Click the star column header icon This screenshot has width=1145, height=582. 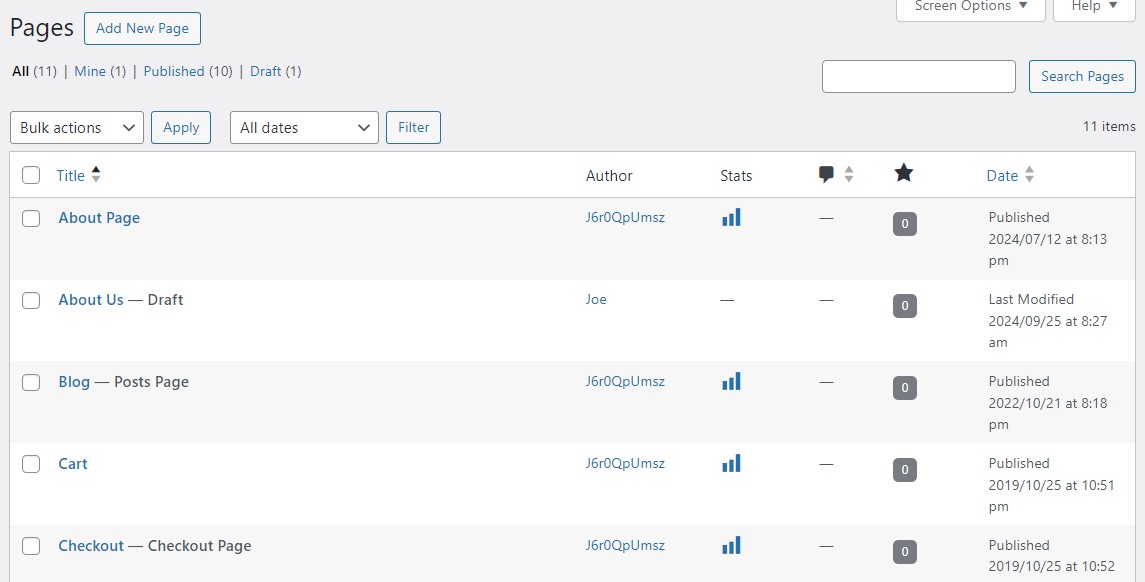904,173
